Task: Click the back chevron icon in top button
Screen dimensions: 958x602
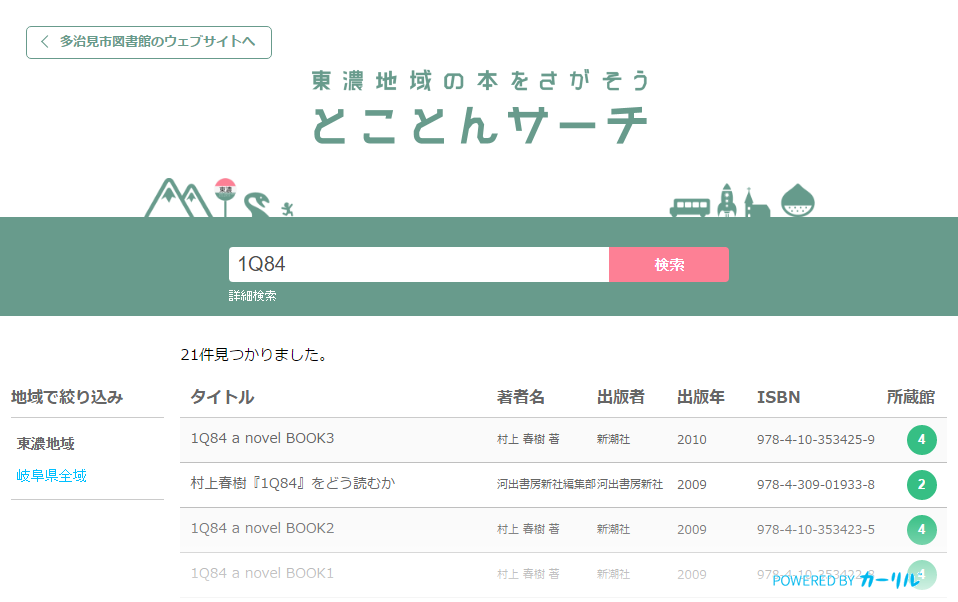Action: (x=44, y=42)
